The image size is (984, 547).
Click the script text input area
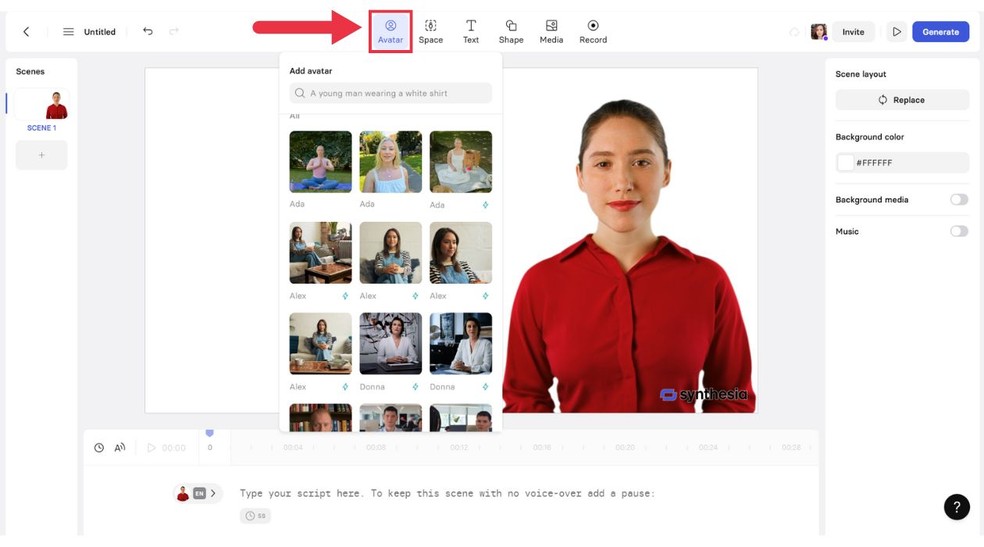[x=447, y=494]
